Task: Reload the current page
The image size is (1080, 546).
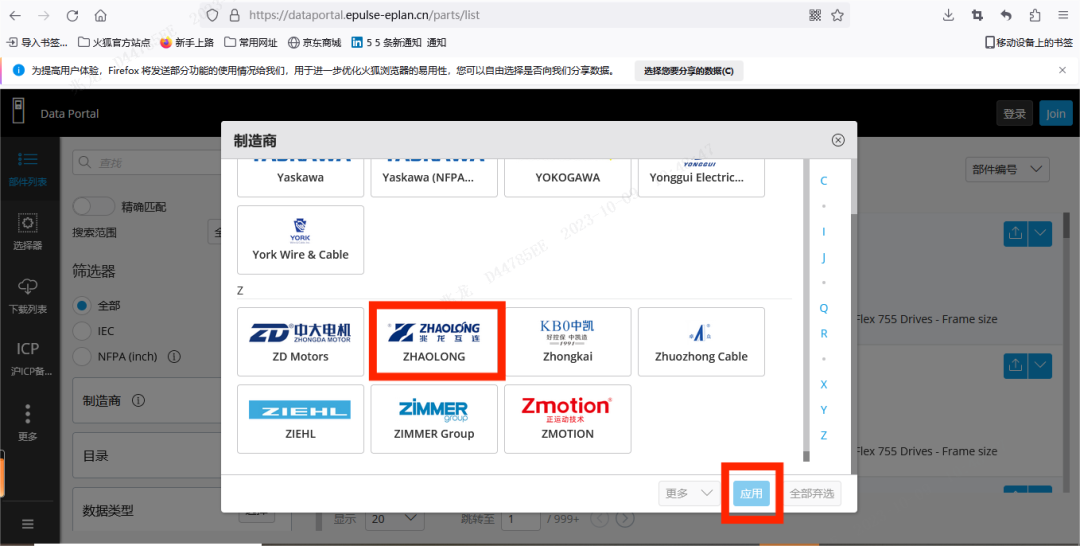Action: pos(72,15)
